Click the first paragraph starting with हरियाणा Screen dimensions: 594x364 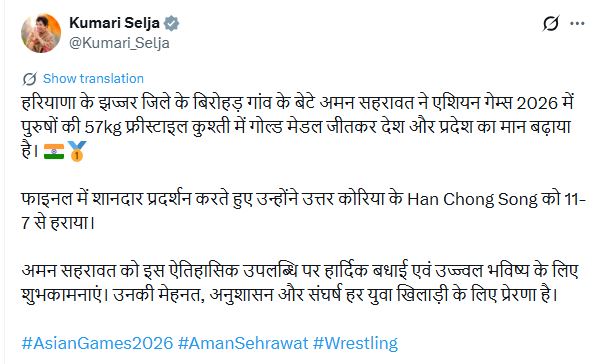pos(298,127)
